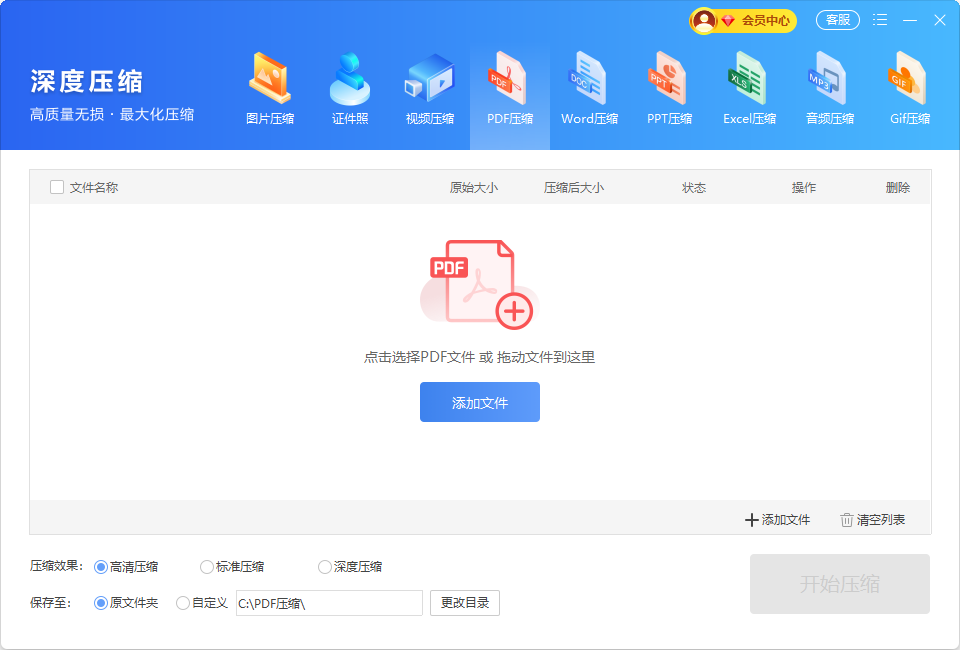The height and width of the screenshot is (650, 960).
Task: Click the large PDF add-file illustration
Action: coord(480,284)
